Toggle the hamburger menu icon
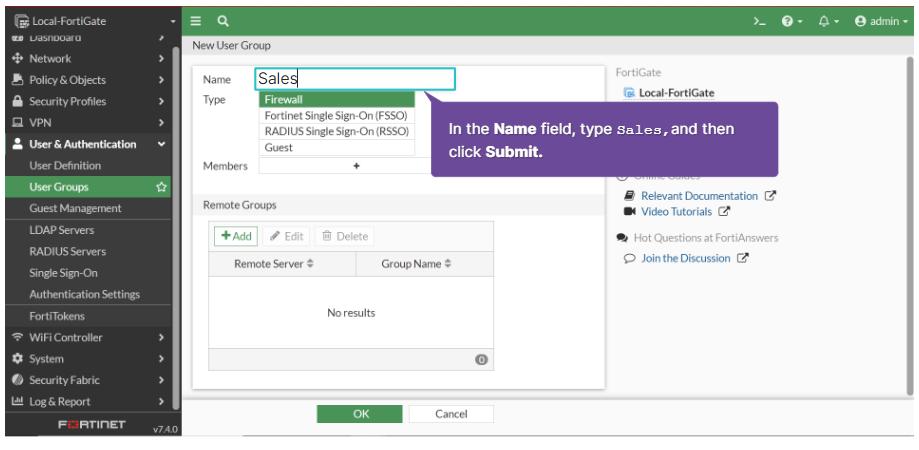 196,21
